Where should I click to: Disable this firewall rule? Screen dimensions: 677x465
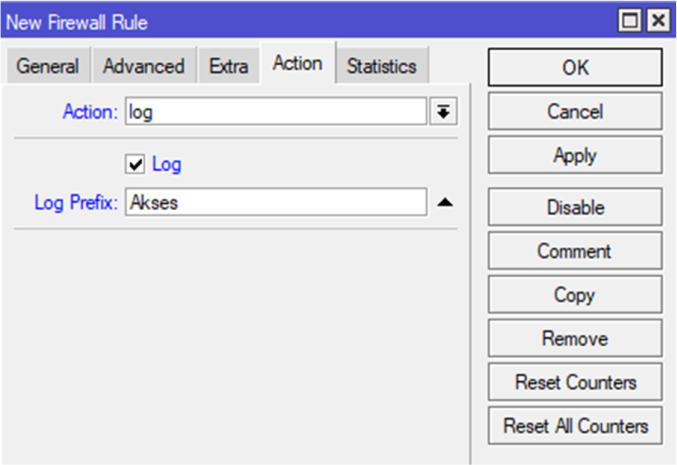575,207
